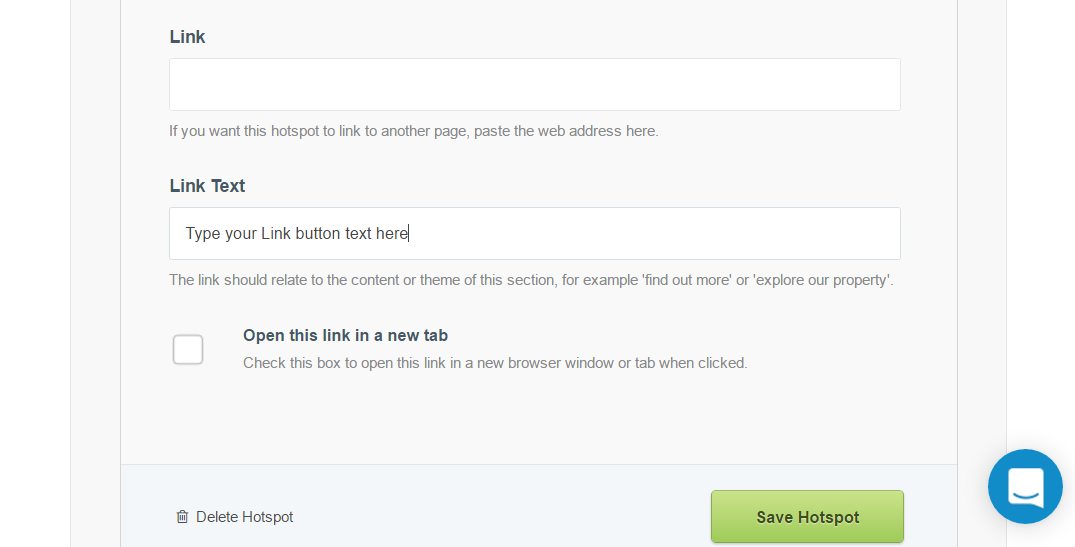
Task: Click the 'Link' field label
Action: 187,37
